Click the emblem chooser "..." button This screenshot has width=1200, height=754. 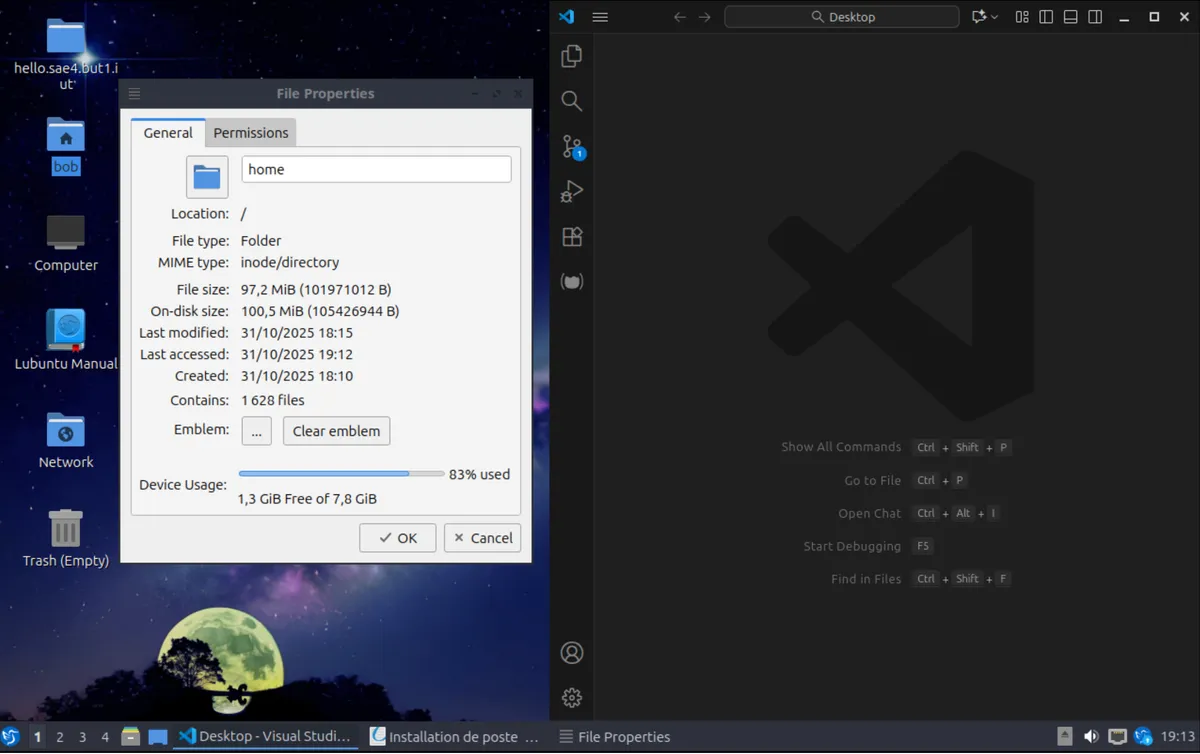256,431
